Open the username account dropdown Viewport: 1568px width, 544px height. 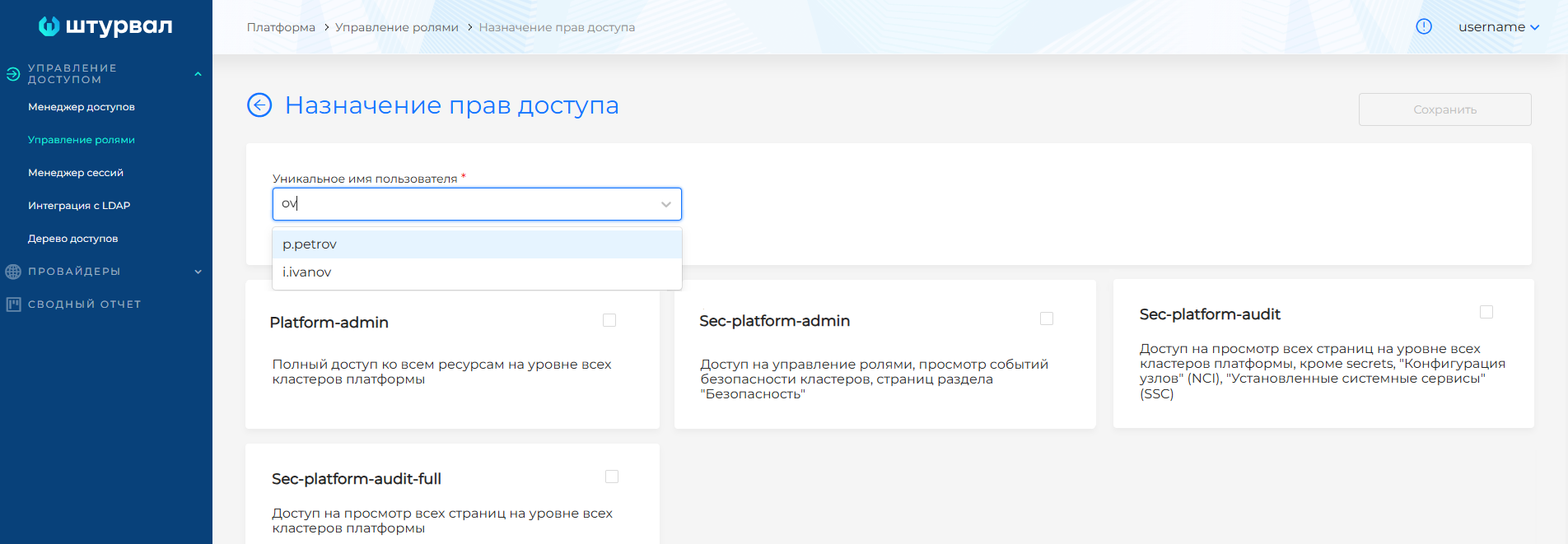coord(1498,27)
